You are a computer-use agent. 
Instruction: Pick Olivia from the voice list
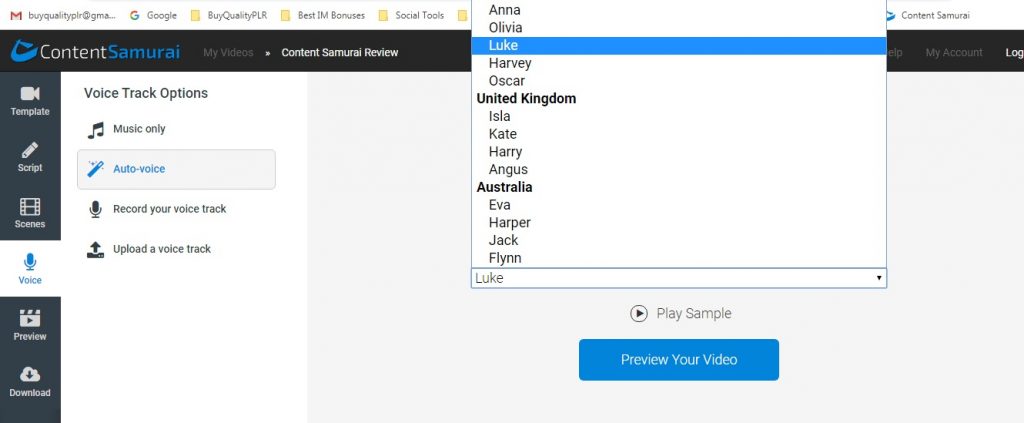click(679, 27)
